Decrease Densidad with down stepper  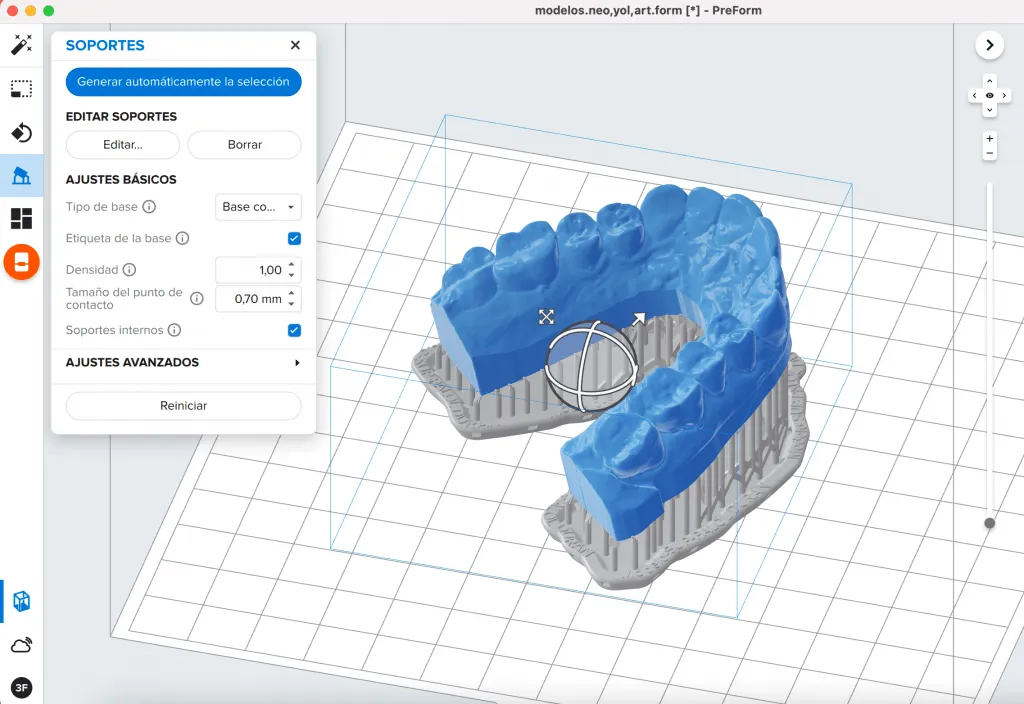[x=291, y=275]
